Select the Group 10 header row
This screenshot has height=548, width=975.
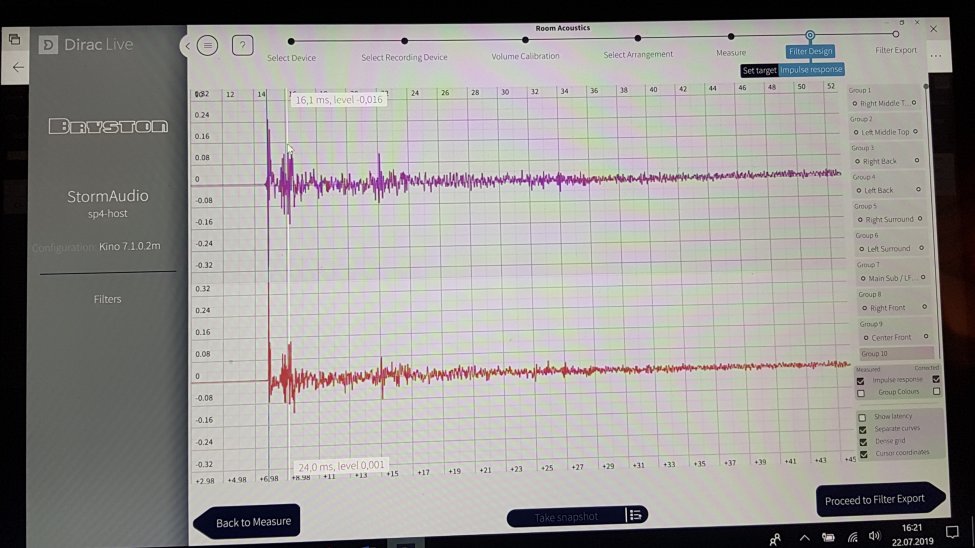click(897, 353)
